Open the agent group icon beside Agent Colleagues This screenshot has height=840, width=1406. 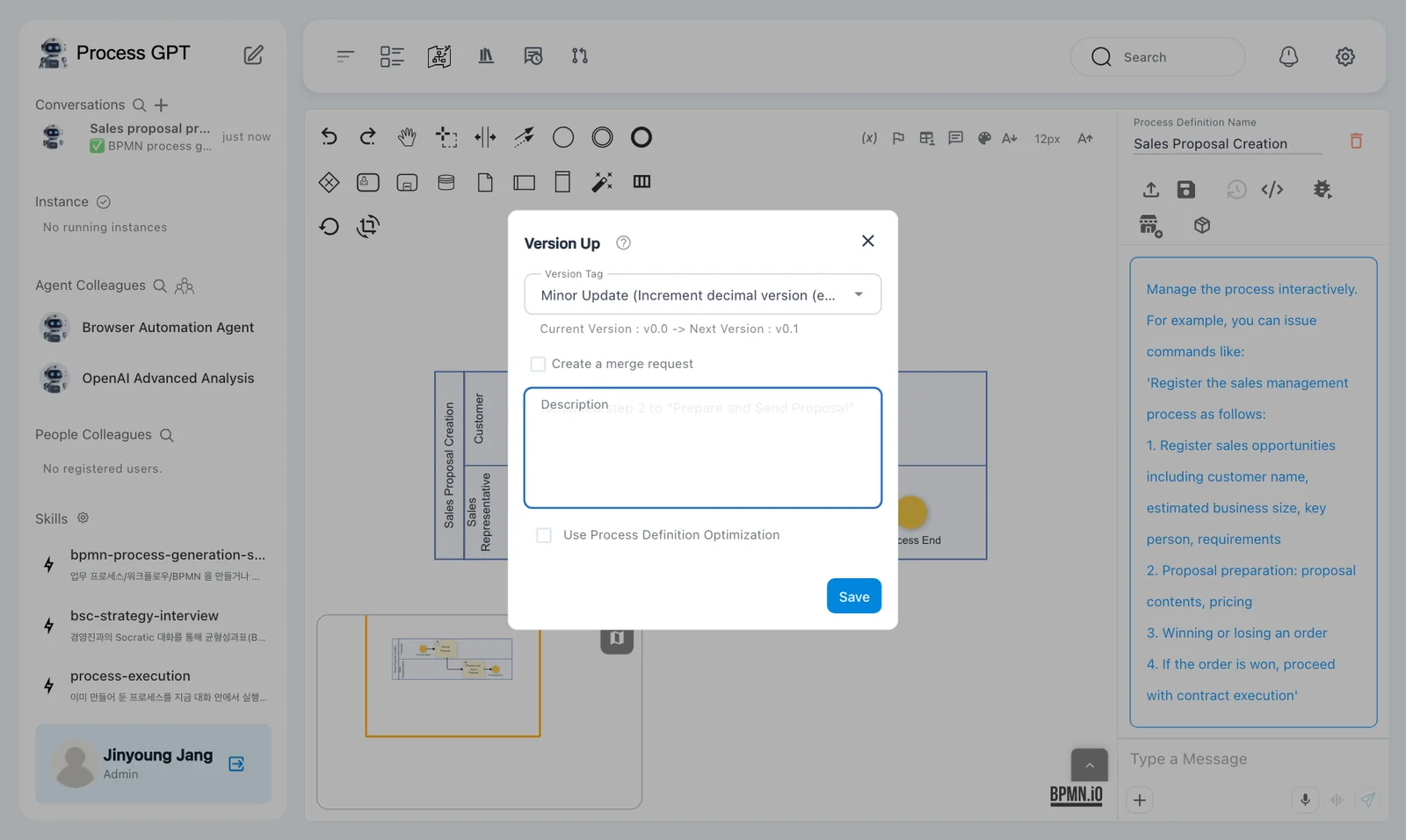click(x=185, y=286)
